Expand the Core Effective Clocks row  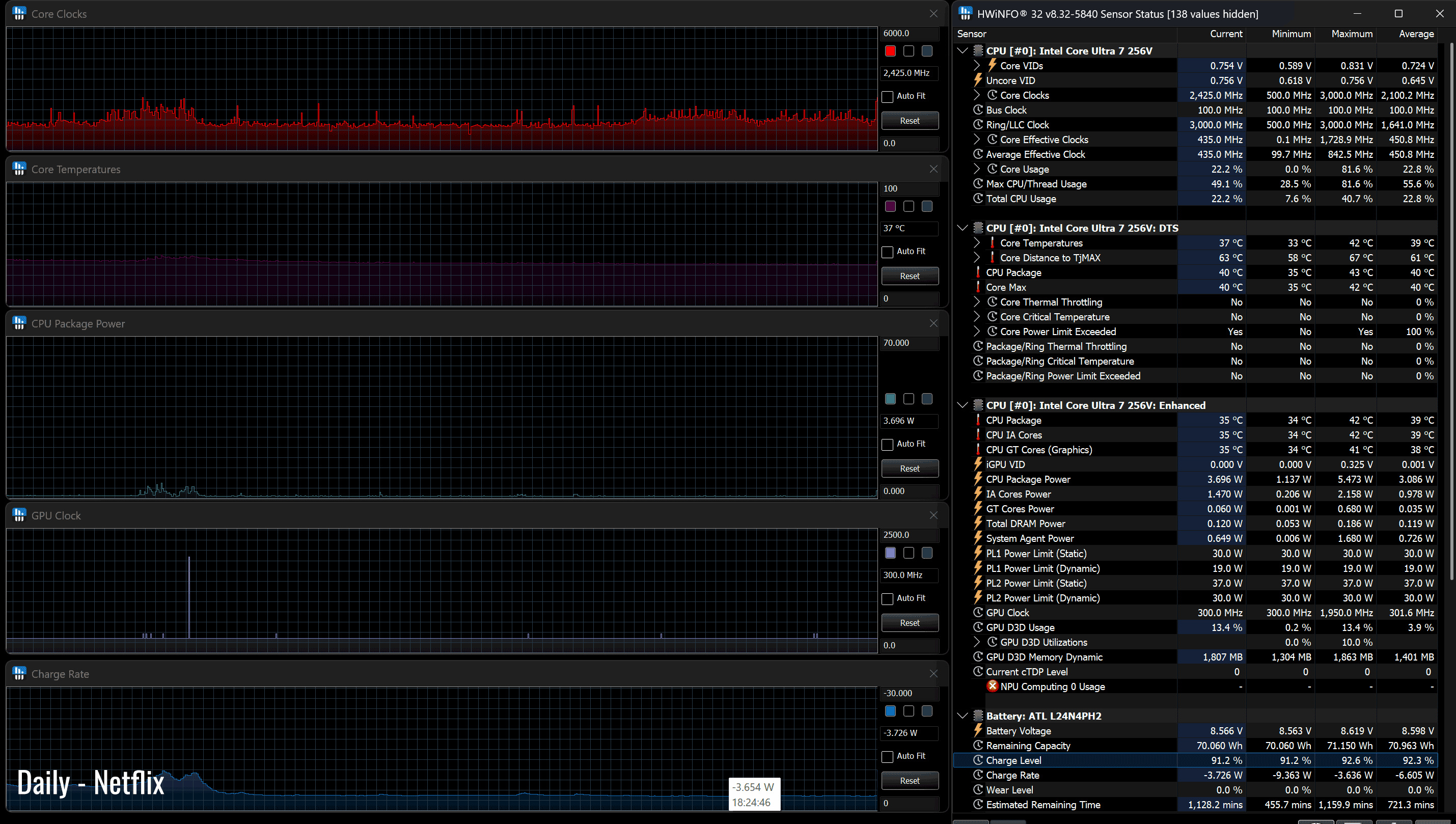[976, 139]
